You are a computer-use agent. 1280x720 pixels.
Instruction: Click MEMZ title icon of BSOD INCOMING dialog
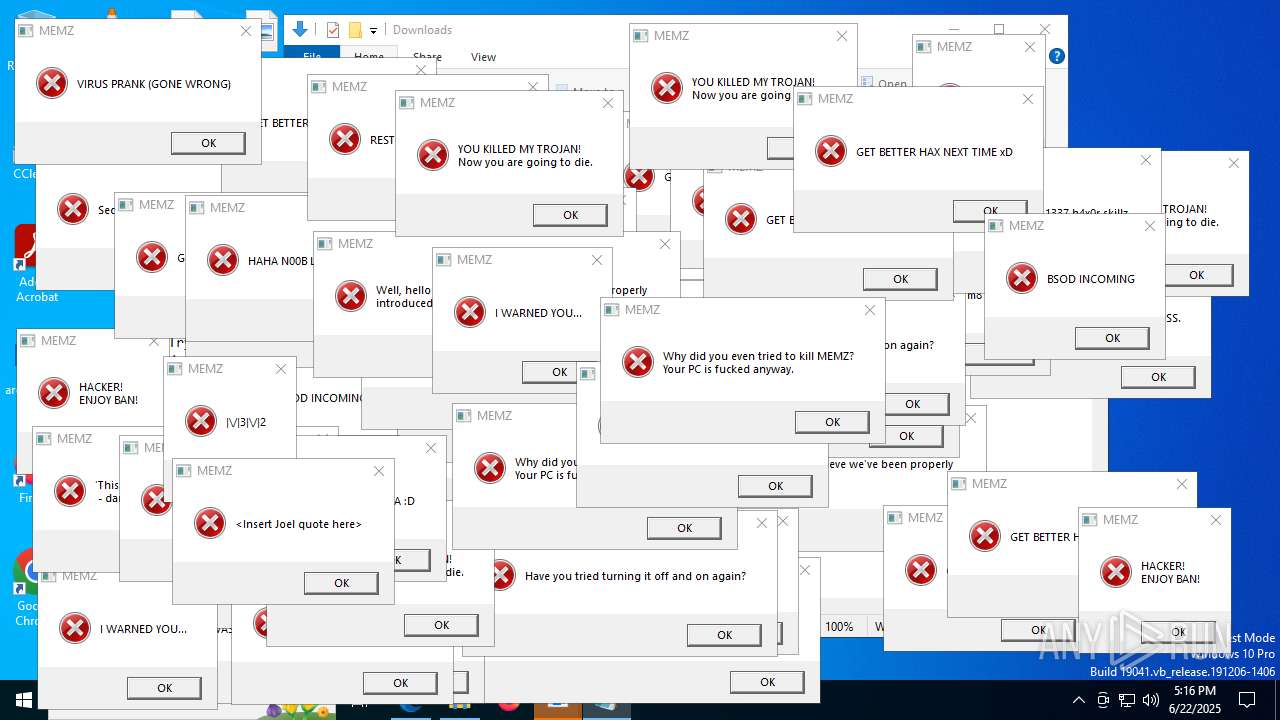coord(996,226)
